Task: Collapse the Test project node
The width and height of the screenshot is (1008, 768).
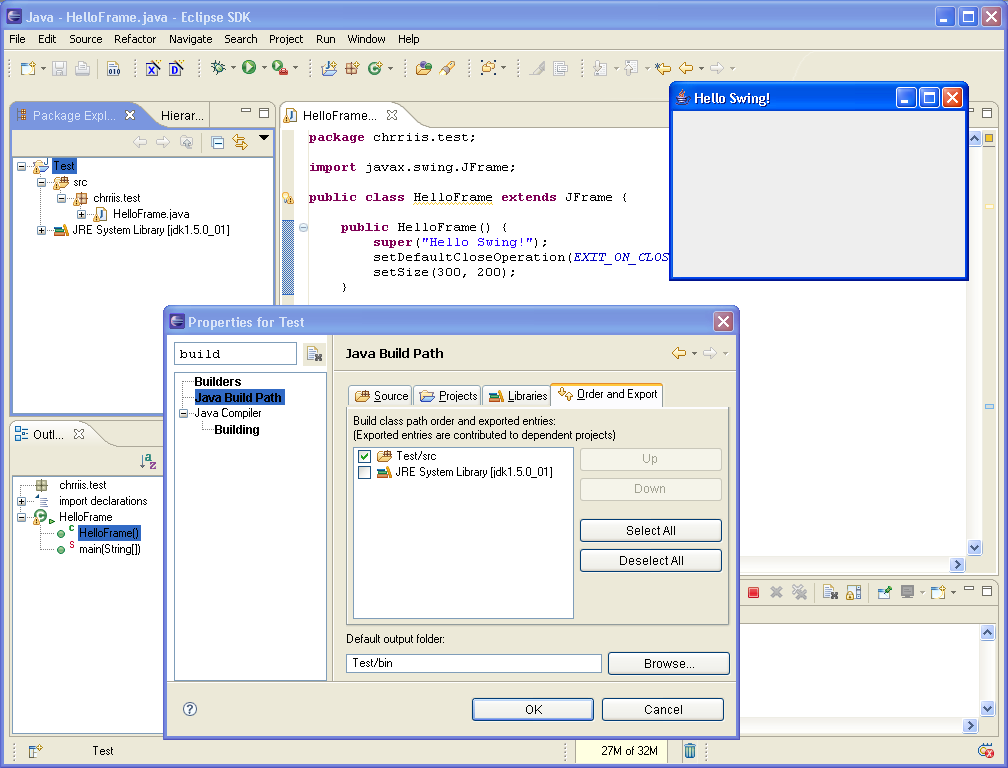Action: (x=21, y=166)
